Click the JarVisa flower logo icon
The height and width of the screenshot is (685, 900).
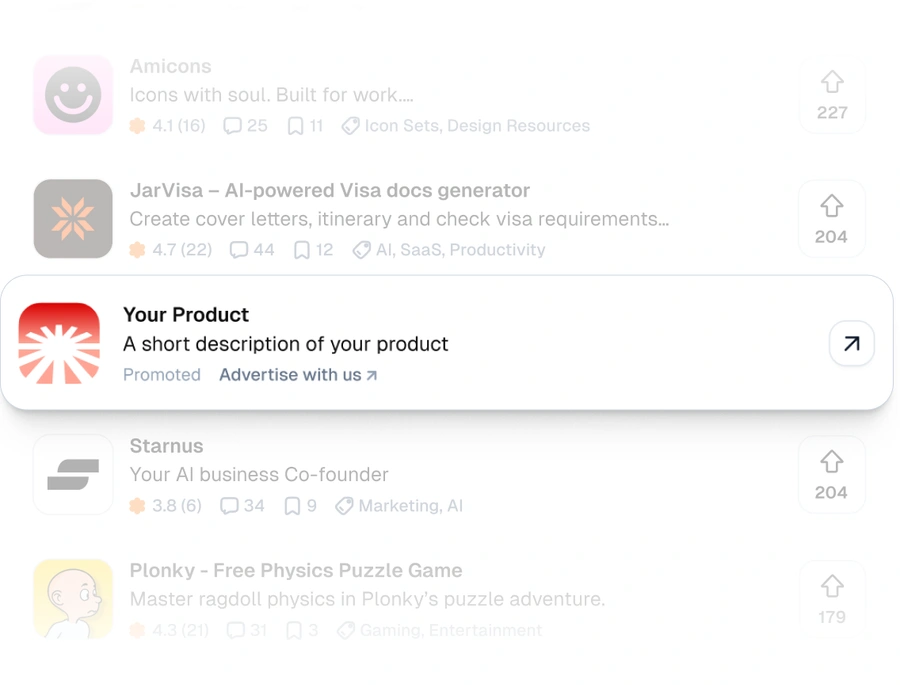pos(73,218)
